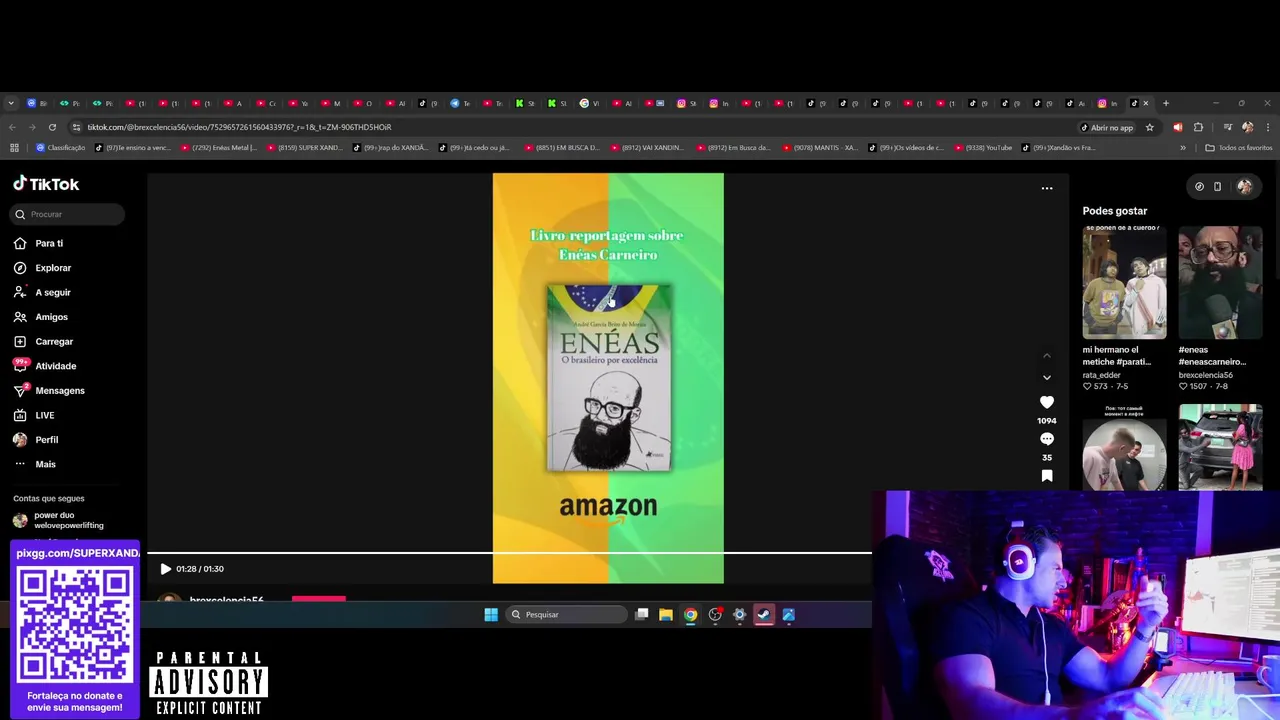Screen dimensions: 1280x720
Task: Click the browser address bar URL
Action: tap(239, 127)
